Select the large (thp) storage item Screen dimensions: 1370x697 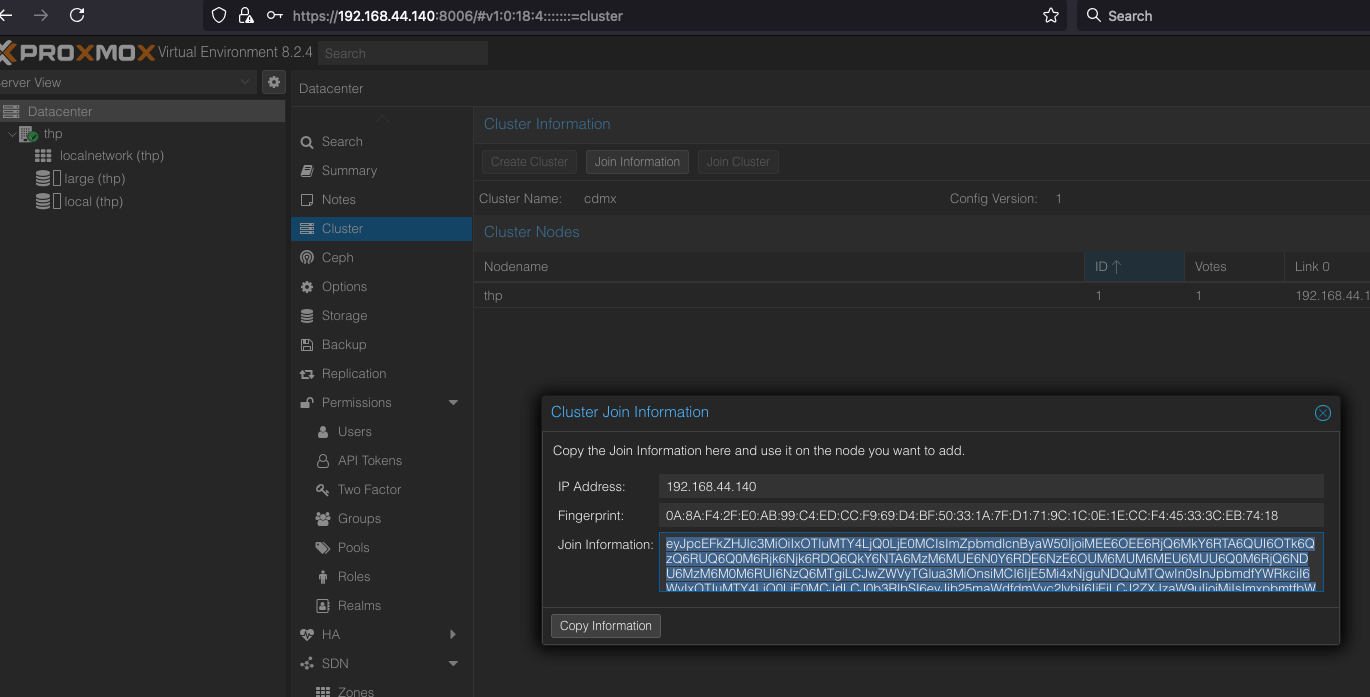94,179
